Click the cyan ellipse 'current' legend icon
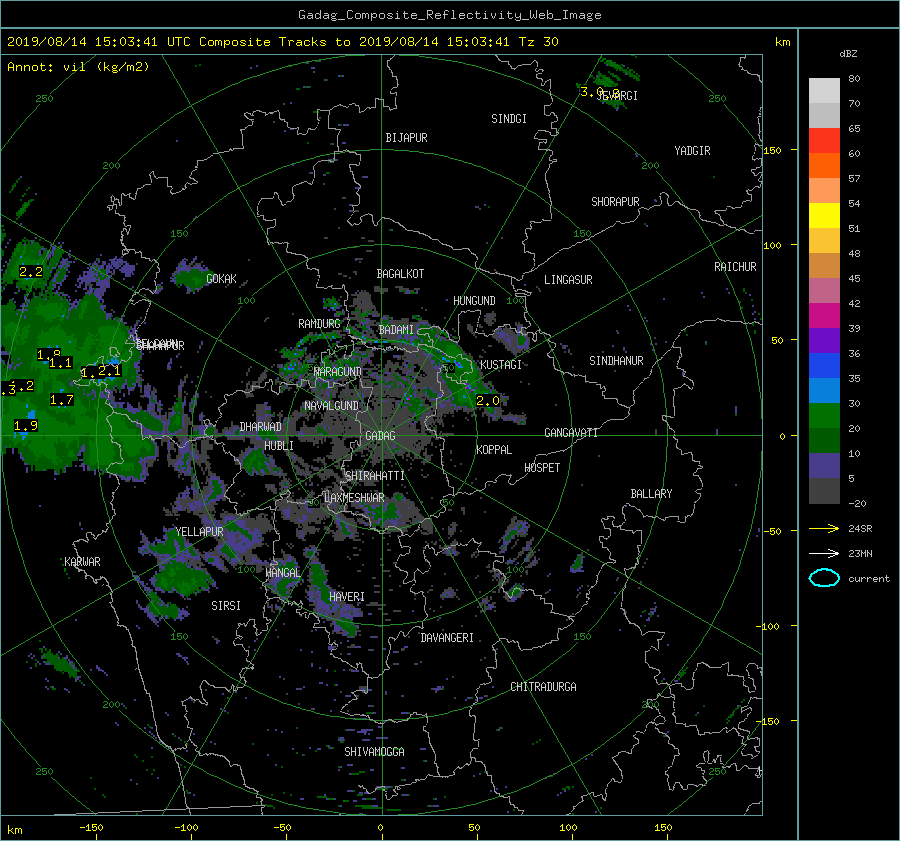The width and height of the screenshot is (900, 841). 824,578
